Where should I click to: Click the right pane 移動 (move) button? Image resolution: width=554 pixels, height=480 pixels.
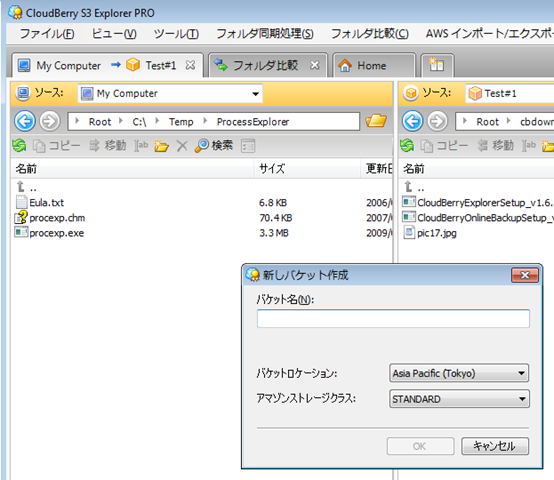point(495,146)
